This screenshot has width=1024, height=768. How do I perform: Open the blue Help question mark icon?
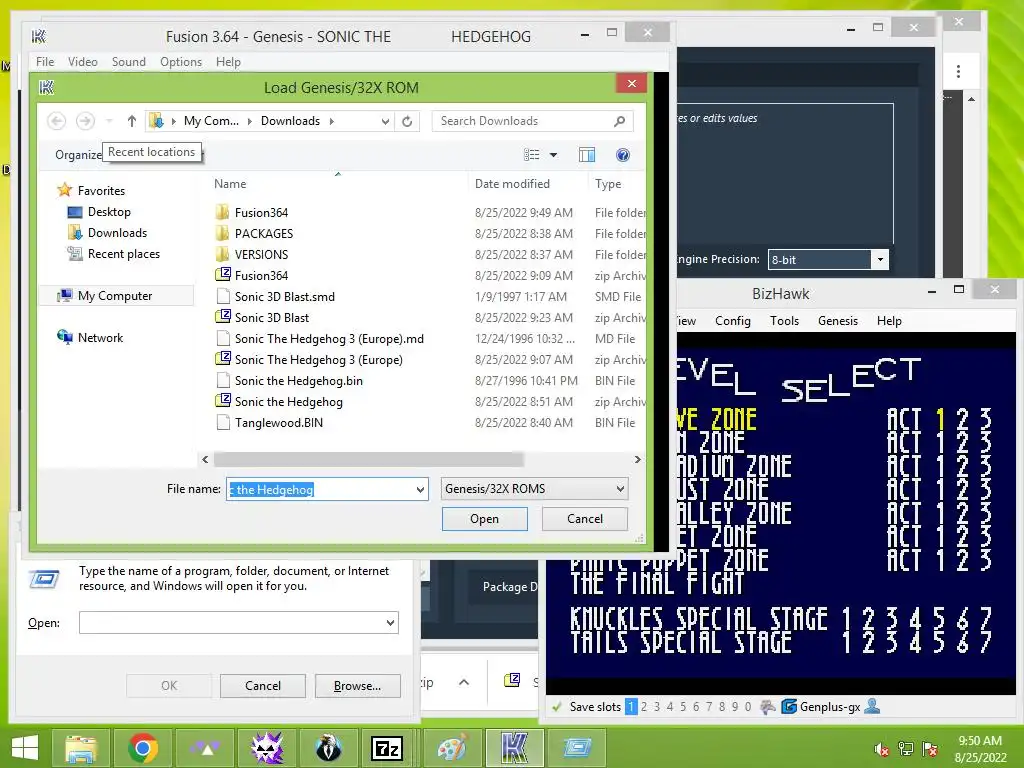[x=622, y=155]
